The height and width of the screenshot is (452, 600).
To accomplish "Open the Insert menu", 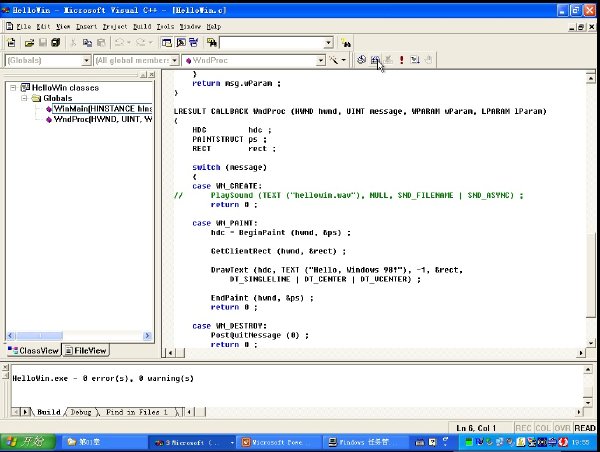I will tap(86, 26).
